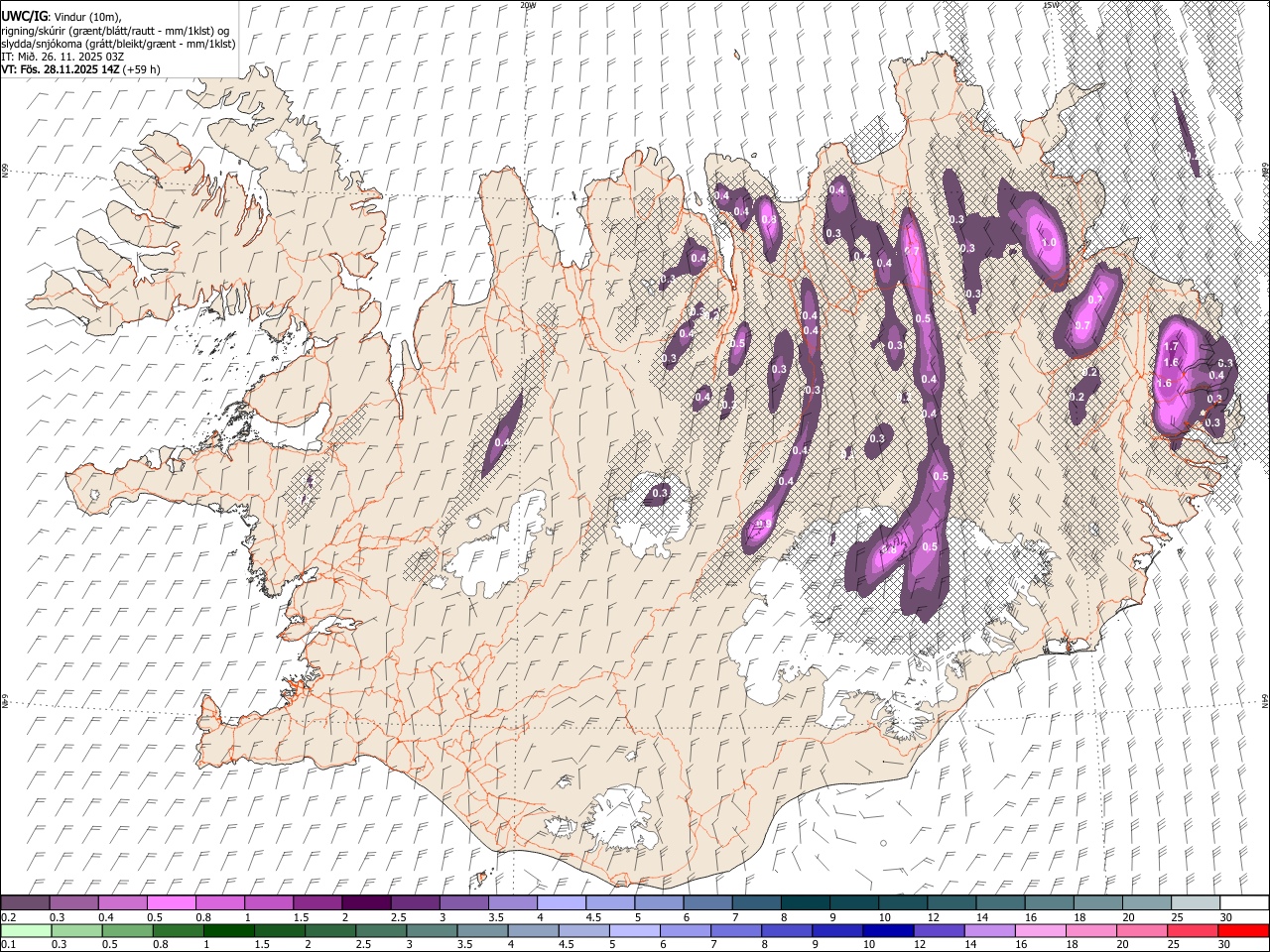Click the green 0.8 swatch in lower legend row

(x=179, y=931)
